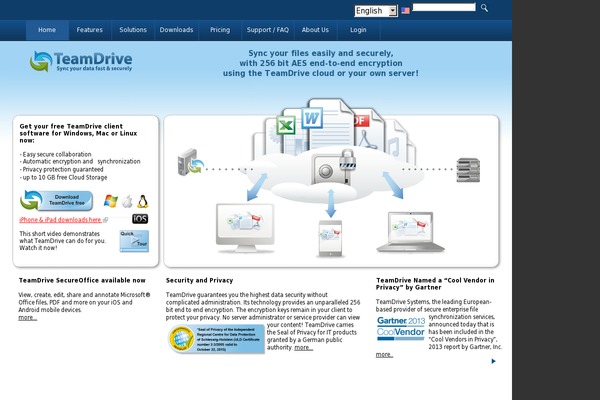Screen dimensions: 600x400
Task: Click the Security and Privacy heading
Action: pyautogui.click(x=199, y=280)
